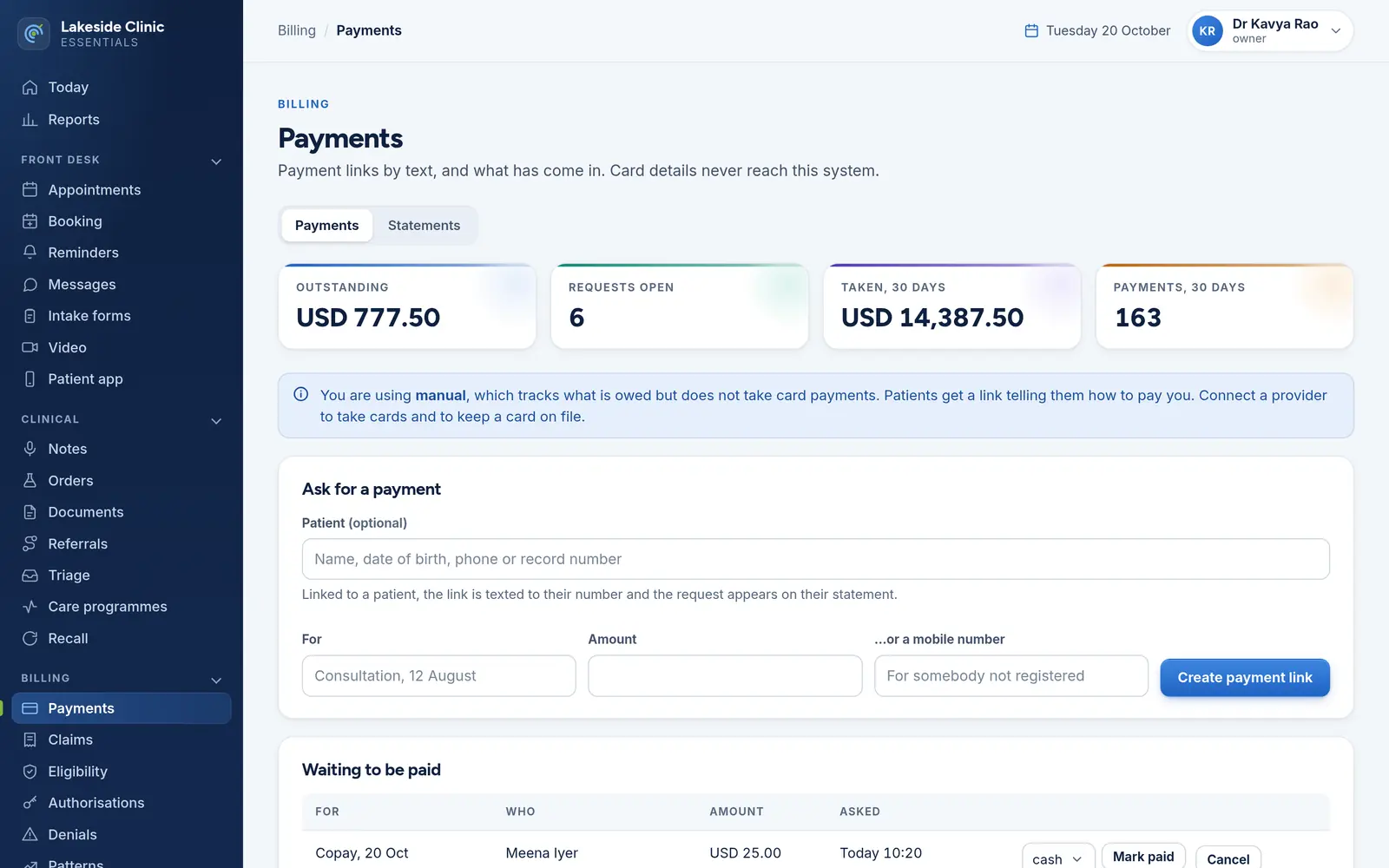1389x868 pixels.
Task: Click the Booking calendar-plus icon
Action: (30, 221)
